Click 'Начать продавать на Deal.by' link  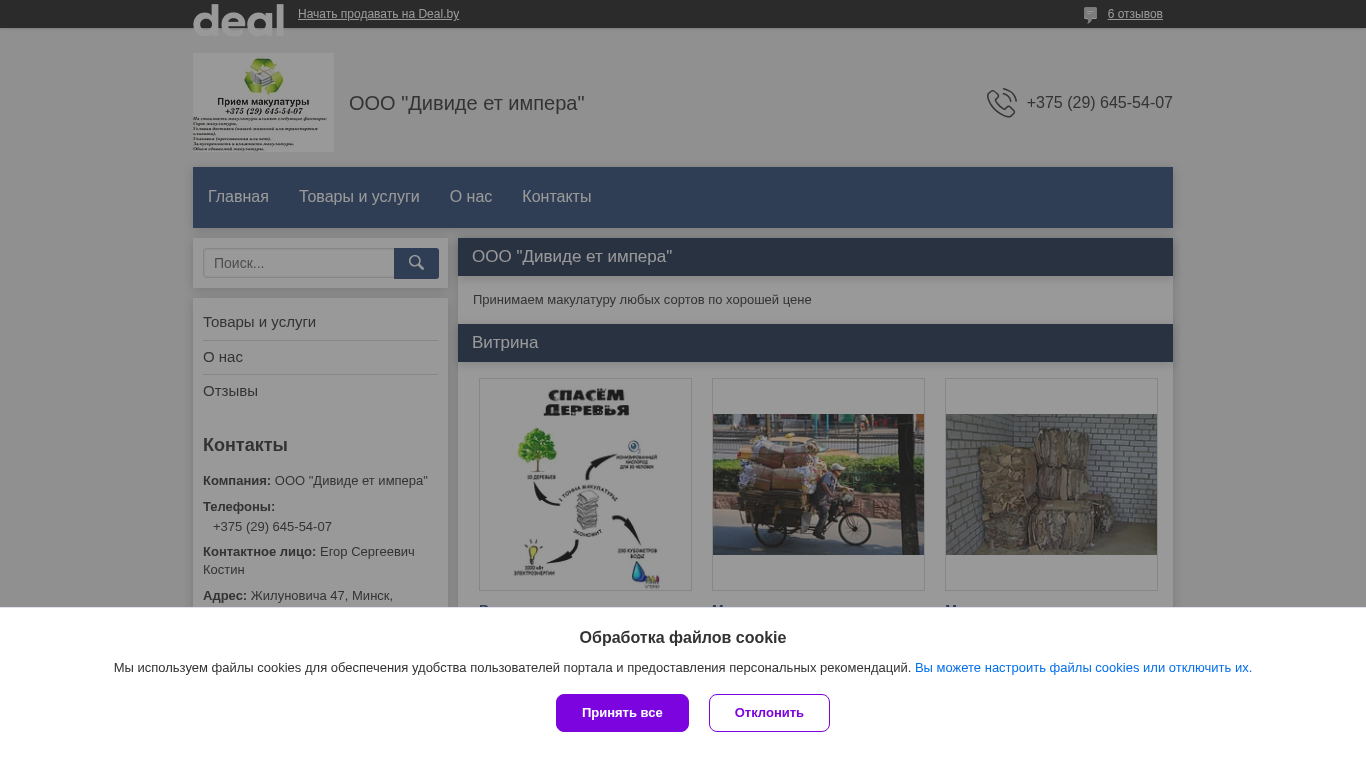[x=378, y=14]
